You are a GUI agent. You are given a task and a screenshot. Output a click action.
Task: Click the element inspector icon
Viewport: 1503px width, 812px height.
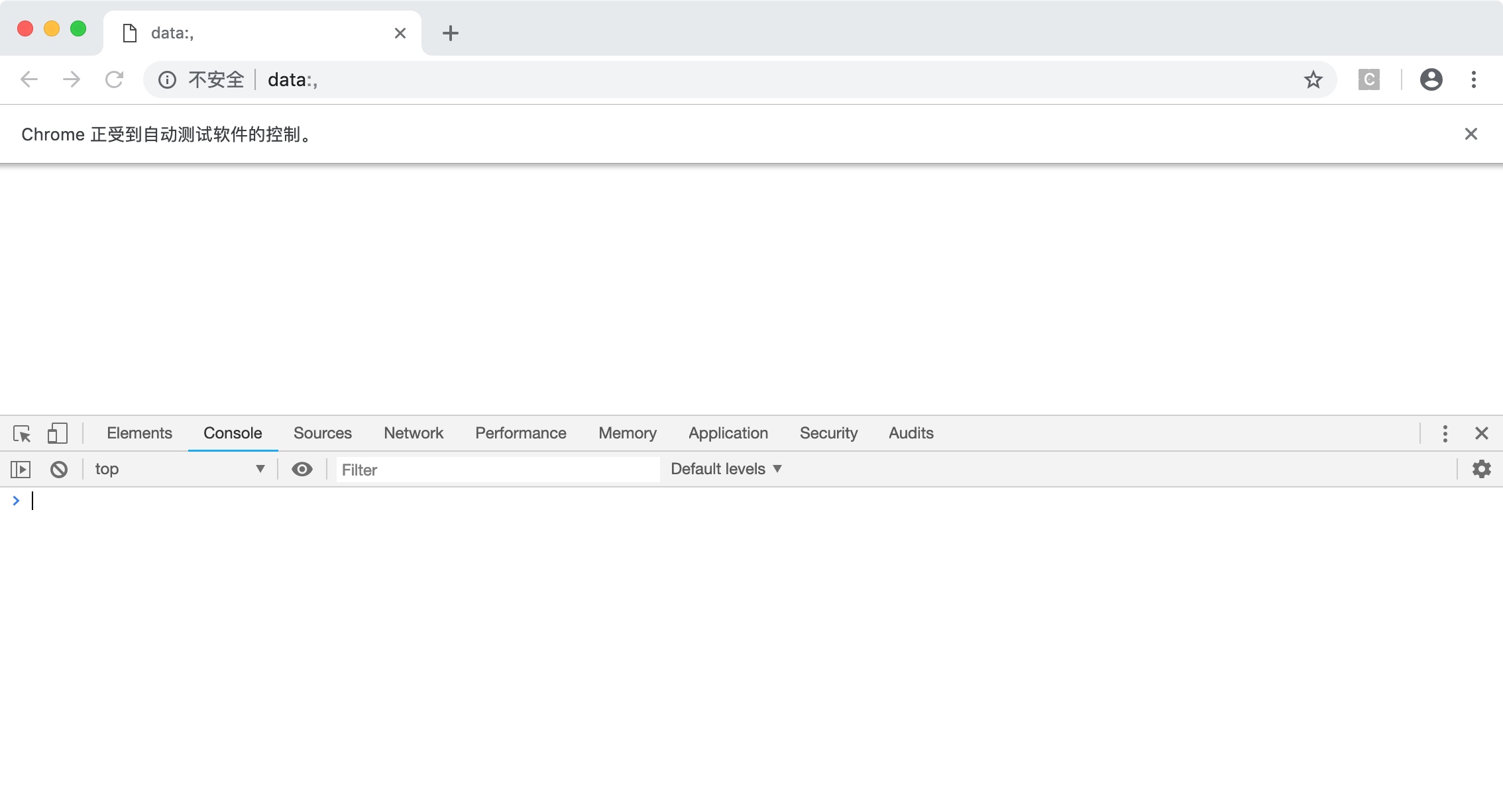click(x=22, y=433)
